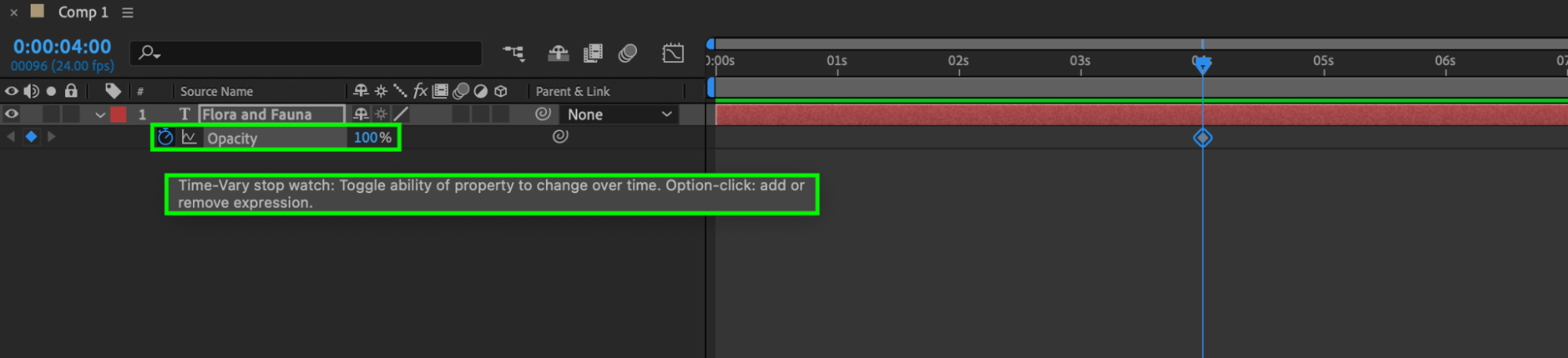Hide the Flora and Fauna layer
The height and width of the screenshot is (358, 1568).
pyautogui.click(x=12, y=114)
